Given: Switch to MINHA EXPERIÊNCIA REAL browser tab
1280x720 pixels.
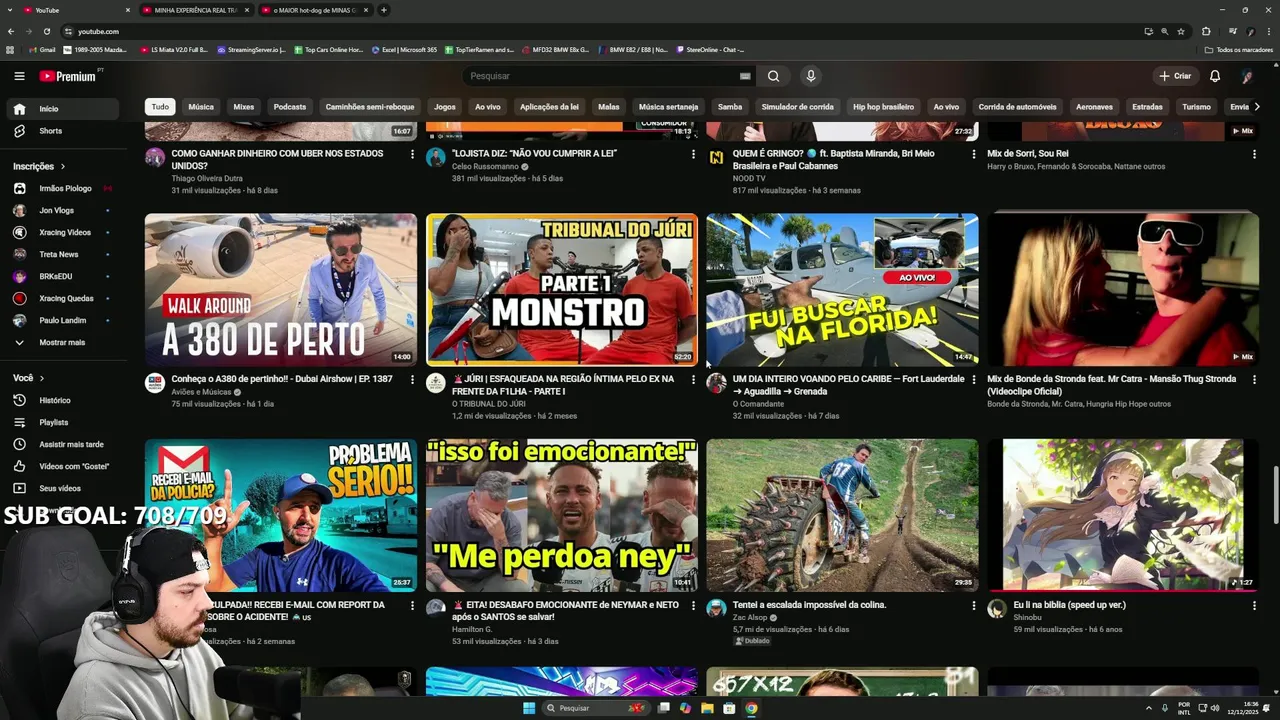Looking at the screenshot, I should point(195,10).
